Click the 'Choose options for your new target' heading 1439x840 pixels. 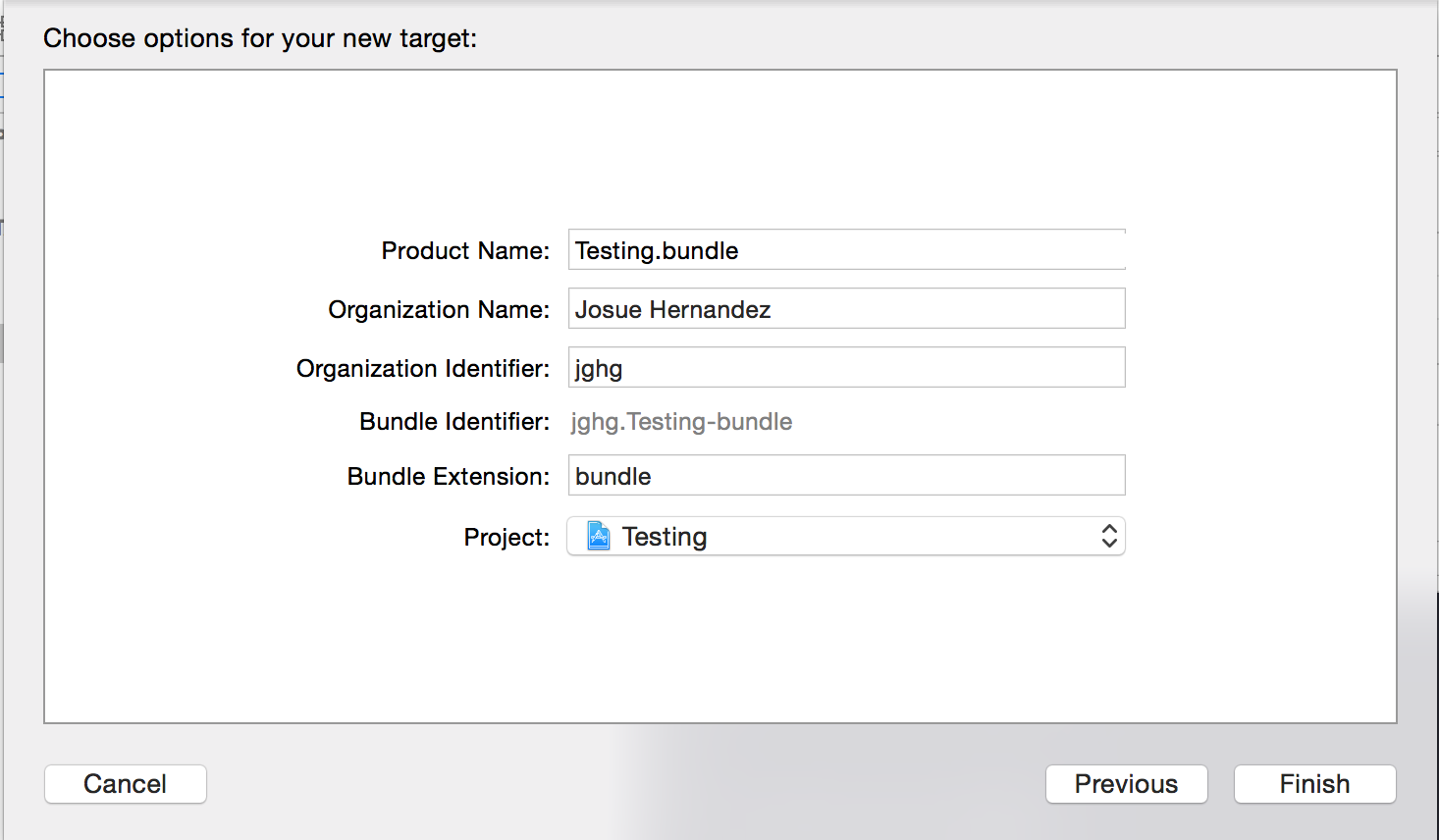(260, 38)
